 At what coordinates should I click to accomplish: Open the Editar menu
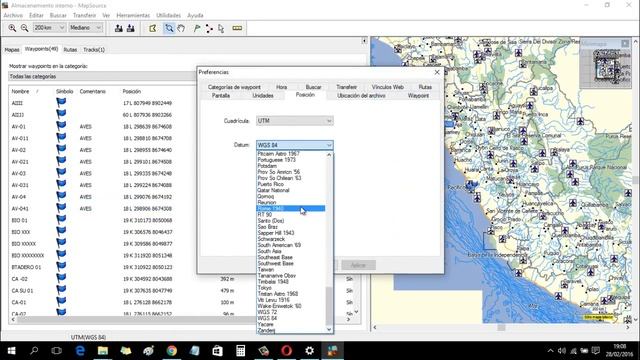point(36,15)
